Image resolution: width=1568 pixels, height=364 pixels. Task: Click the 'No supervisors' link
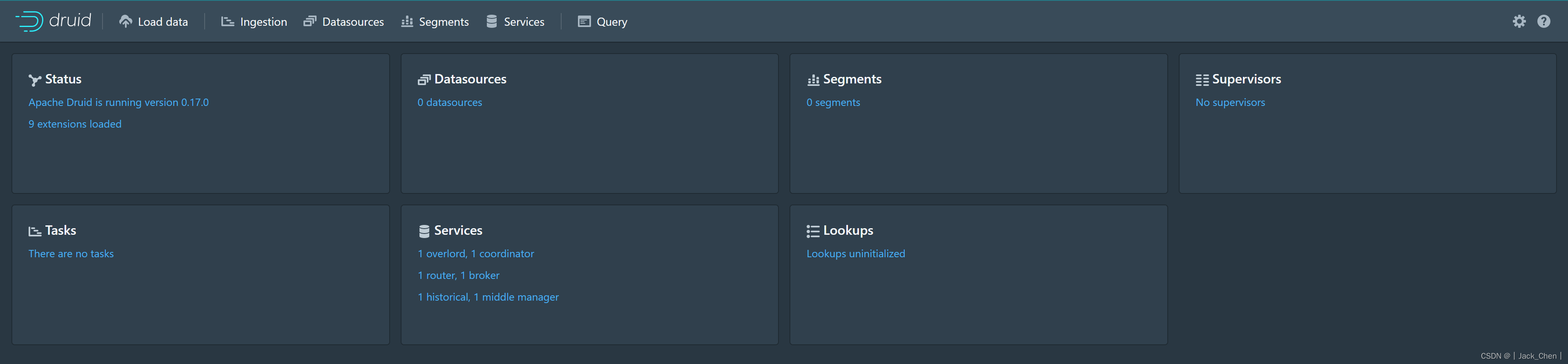(x=1230, y=102)
